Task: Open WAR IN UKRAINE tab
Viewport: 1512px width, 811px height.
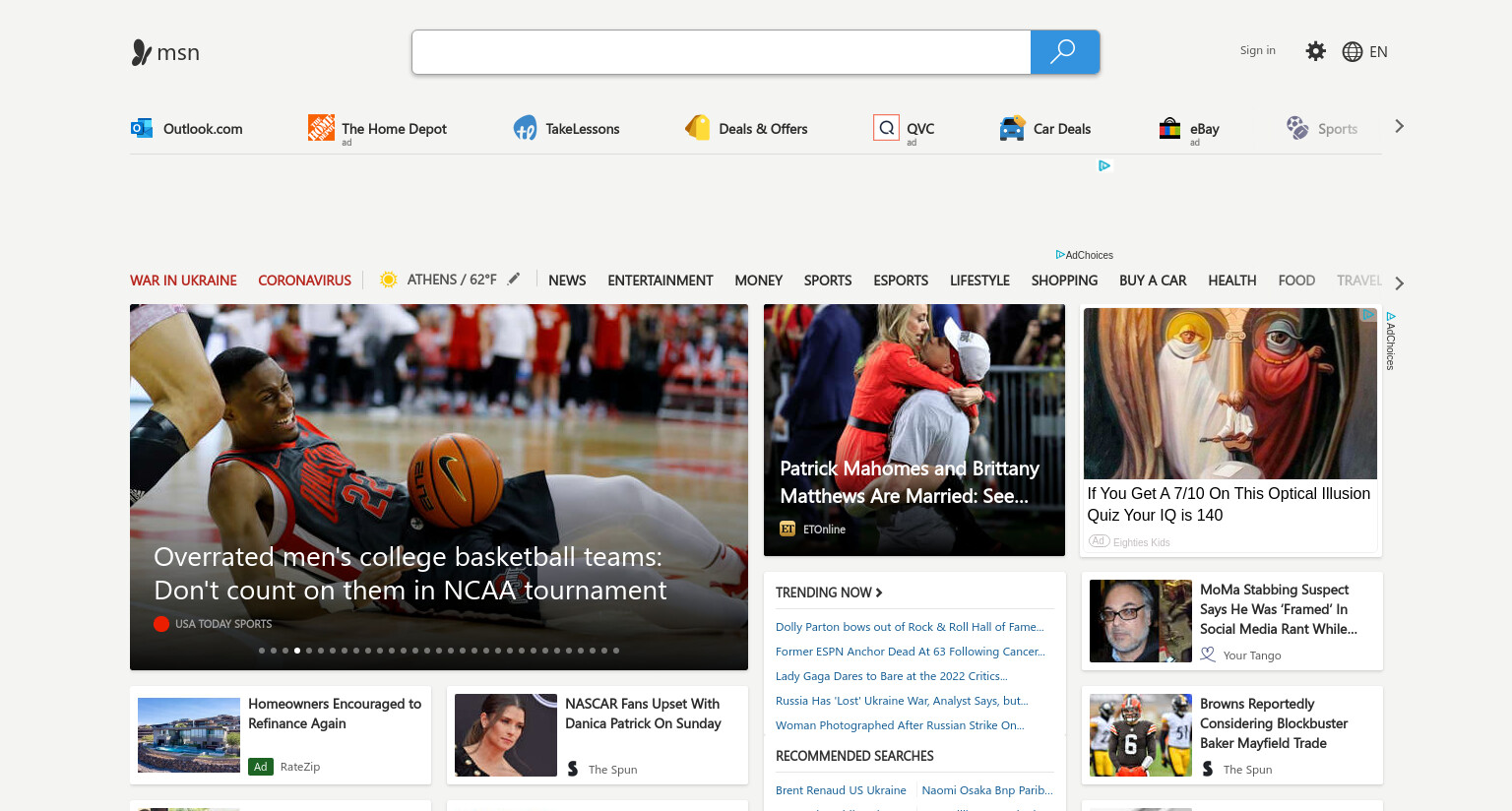Action: (183, 281)
